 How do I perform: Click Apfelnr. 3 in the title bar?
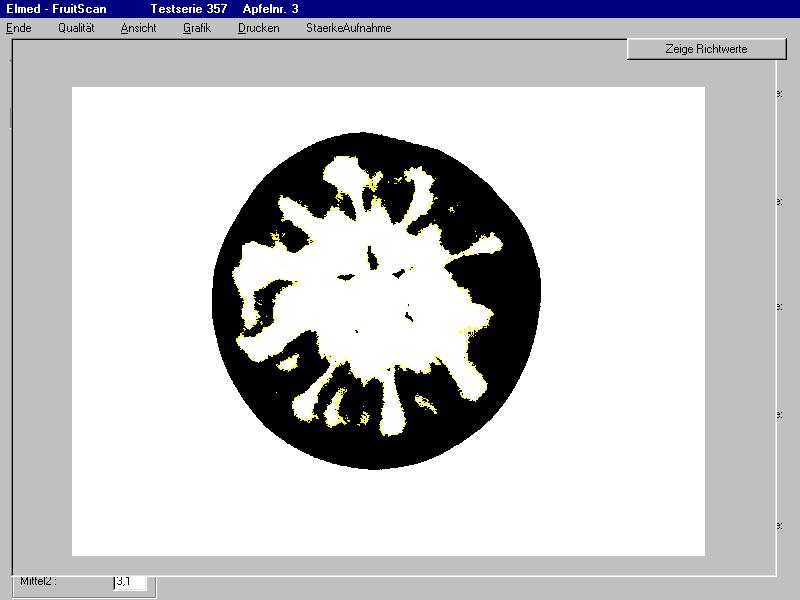click(270, 8)
